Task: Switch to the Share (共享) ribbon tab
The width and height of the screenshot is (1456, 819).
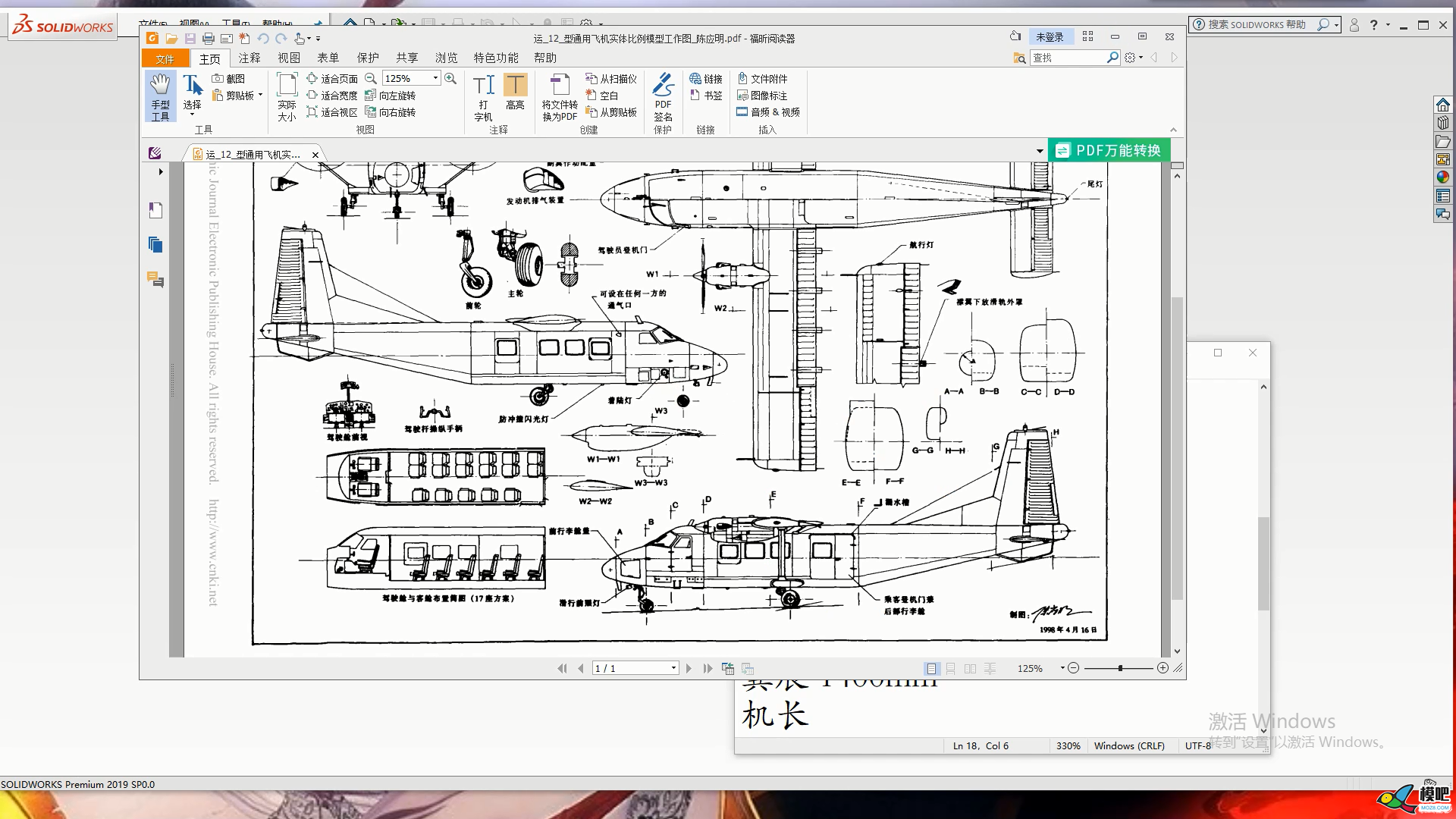Action: (x=406, y=58)
